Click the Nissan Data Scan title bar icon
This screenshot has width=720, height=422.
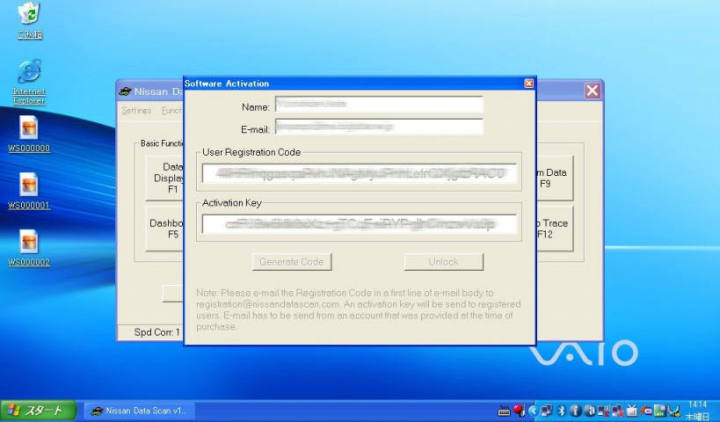pyautogui.click(x=125, y=91)
